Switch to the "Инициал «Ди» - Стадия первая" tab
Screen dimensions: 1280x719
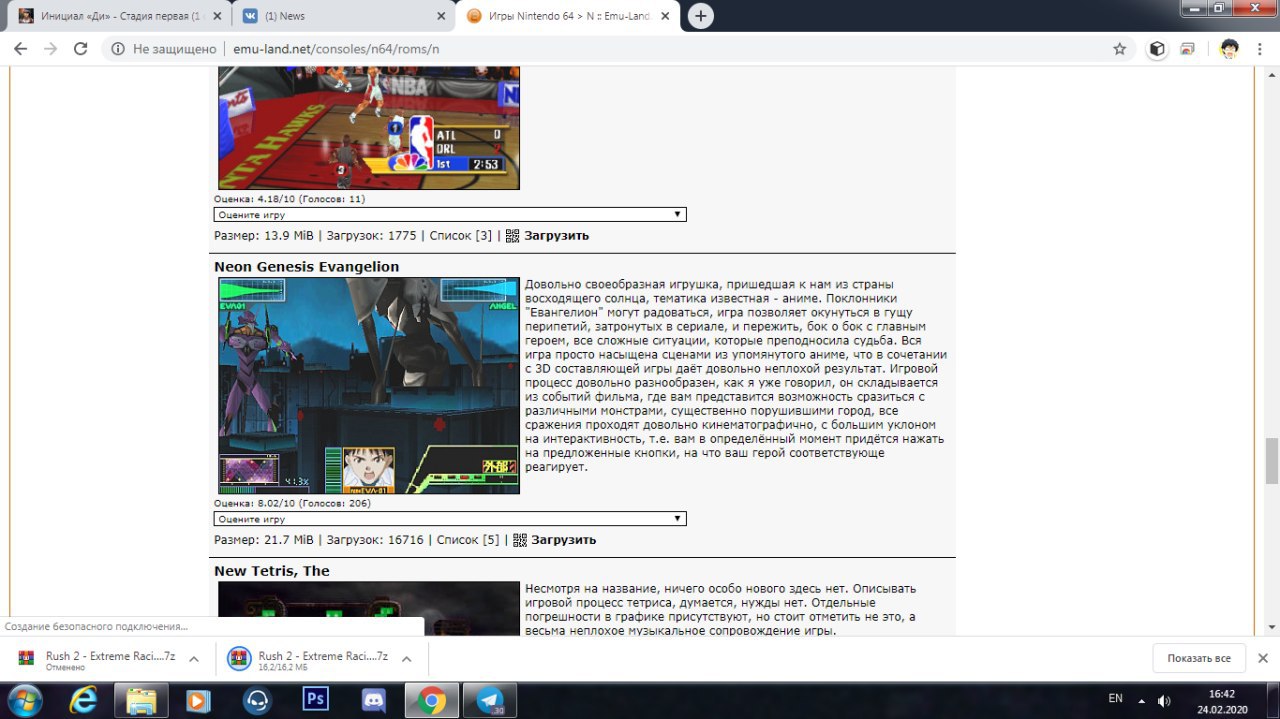pyautogui.click(x=118, y=16)
